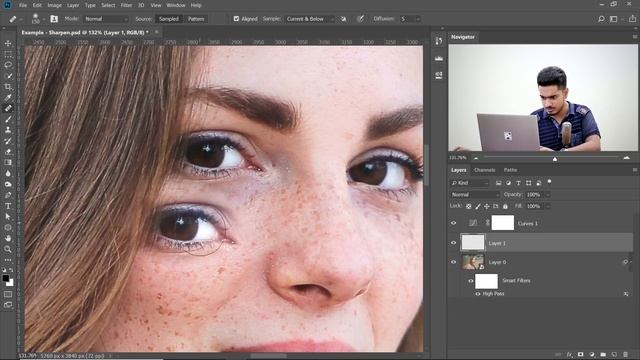Select the Eraser tool
This screenshot has height=360, width=640.
point(8,151)
